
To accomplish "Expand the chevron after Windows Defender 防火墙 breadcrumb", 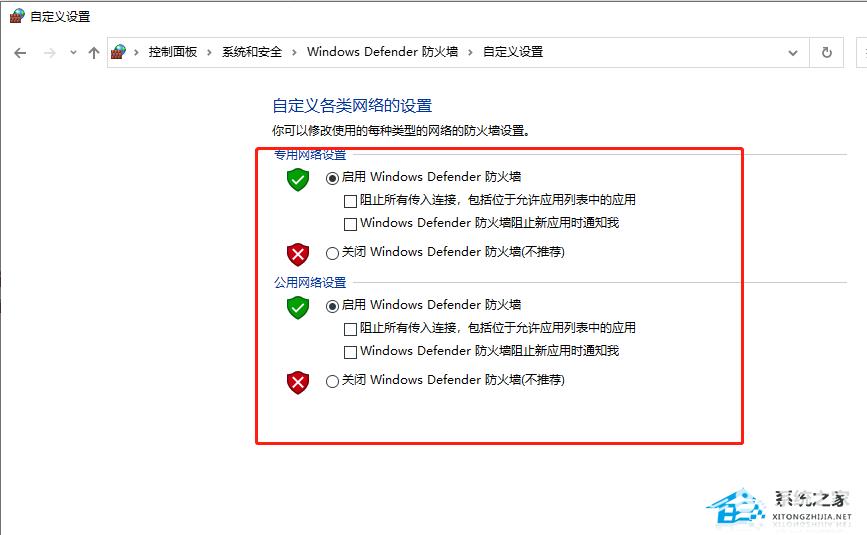I will (x=470, y=53).
